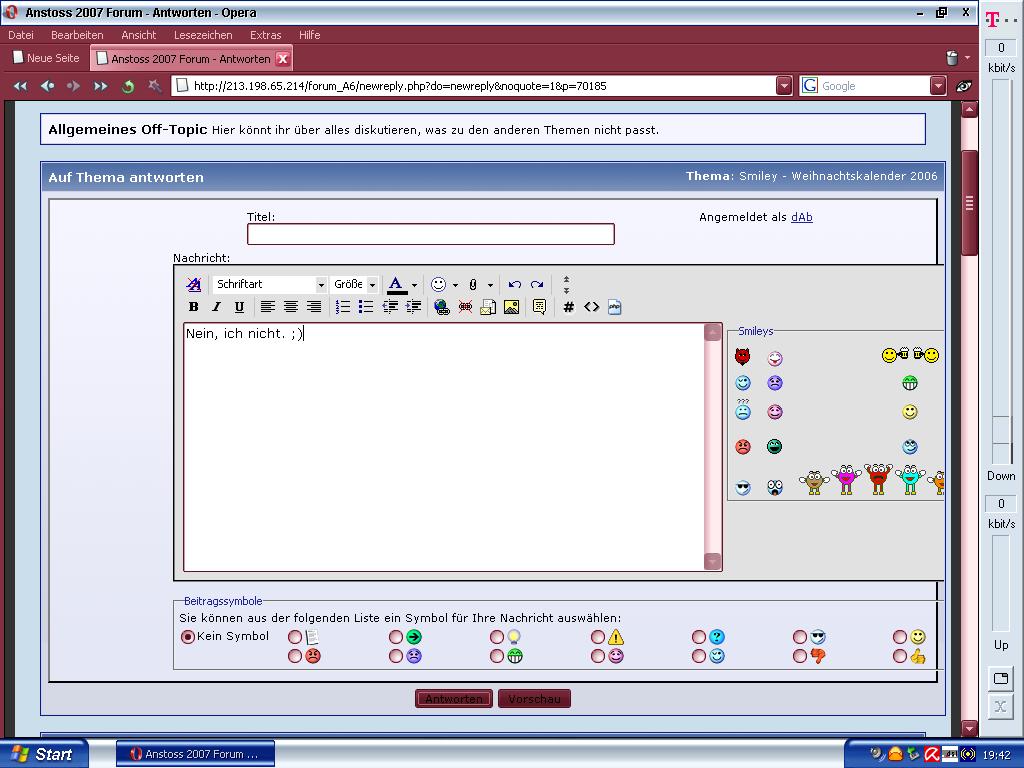Viewport: 1024px width, 768px height.
Task: Open the Datei menu
Action: 21,35
